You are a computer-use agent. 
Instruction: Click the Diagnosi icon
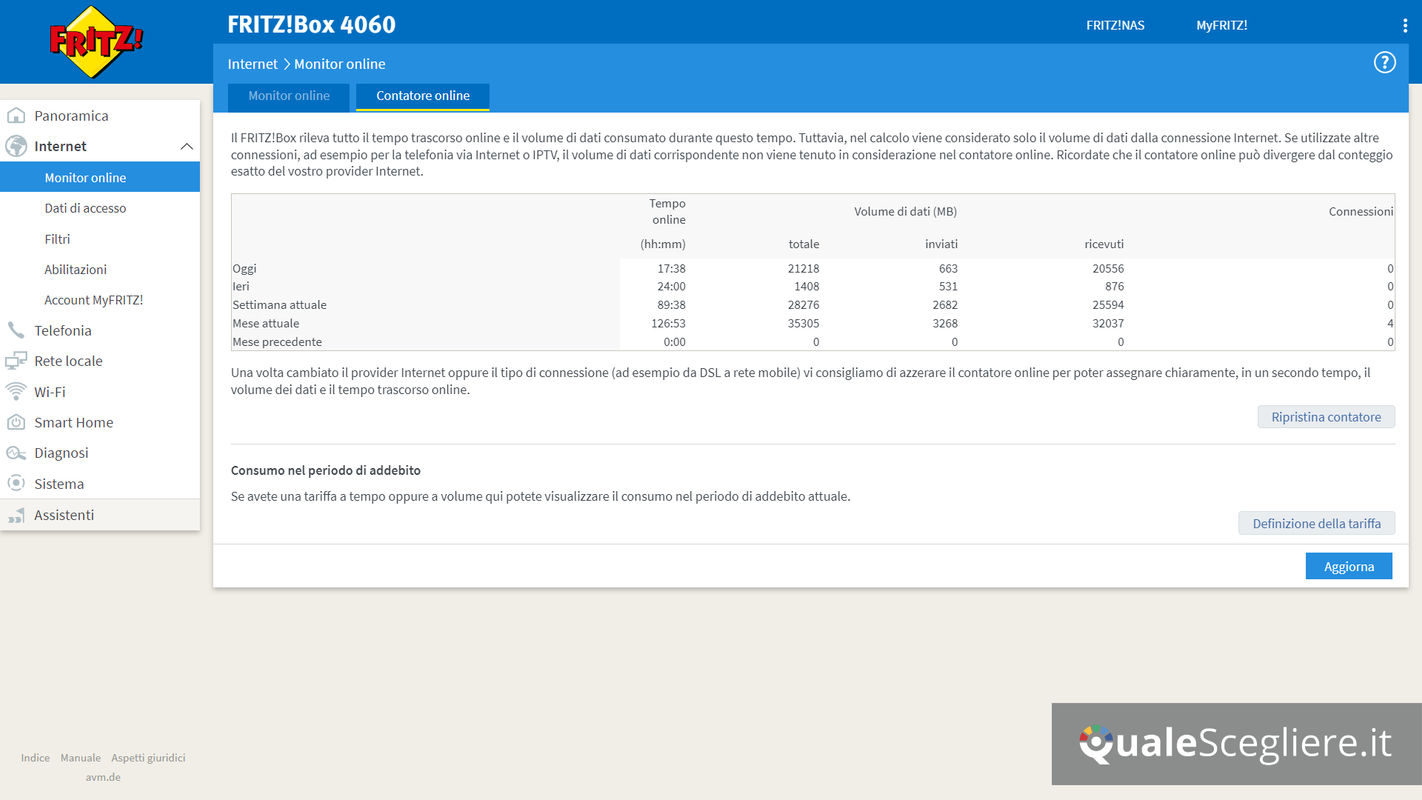(16, 453)
